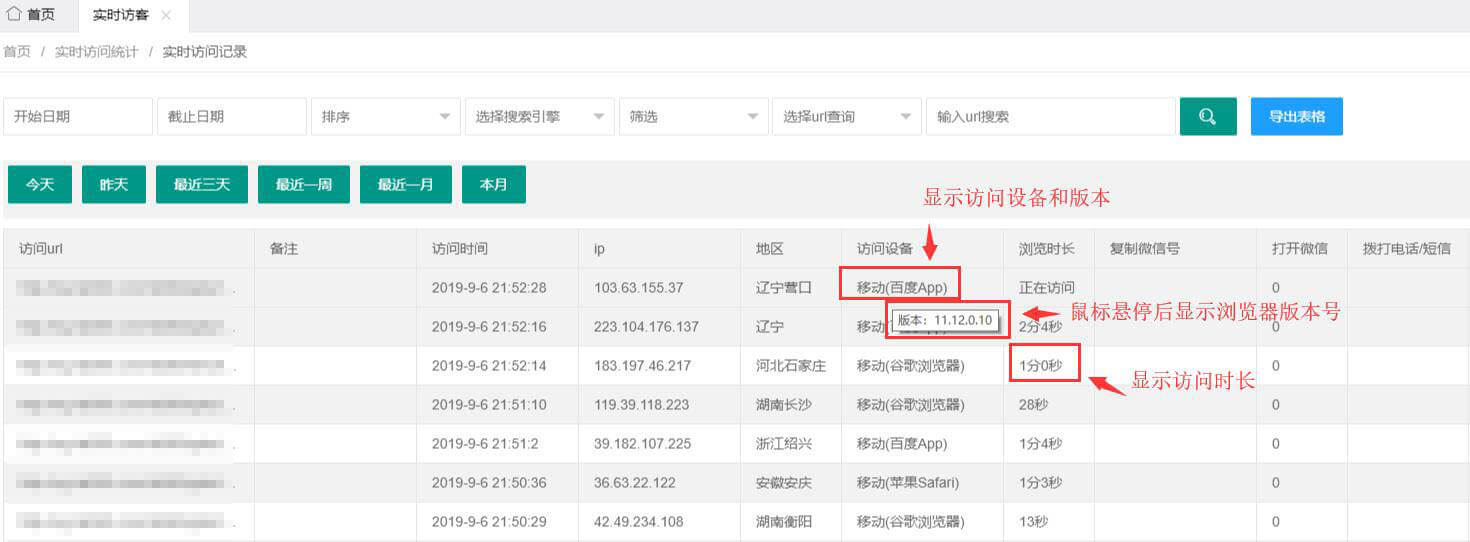Focus the 输入url搜索 field
This screenshot has height=542, width=1470.
point(1050,117)
